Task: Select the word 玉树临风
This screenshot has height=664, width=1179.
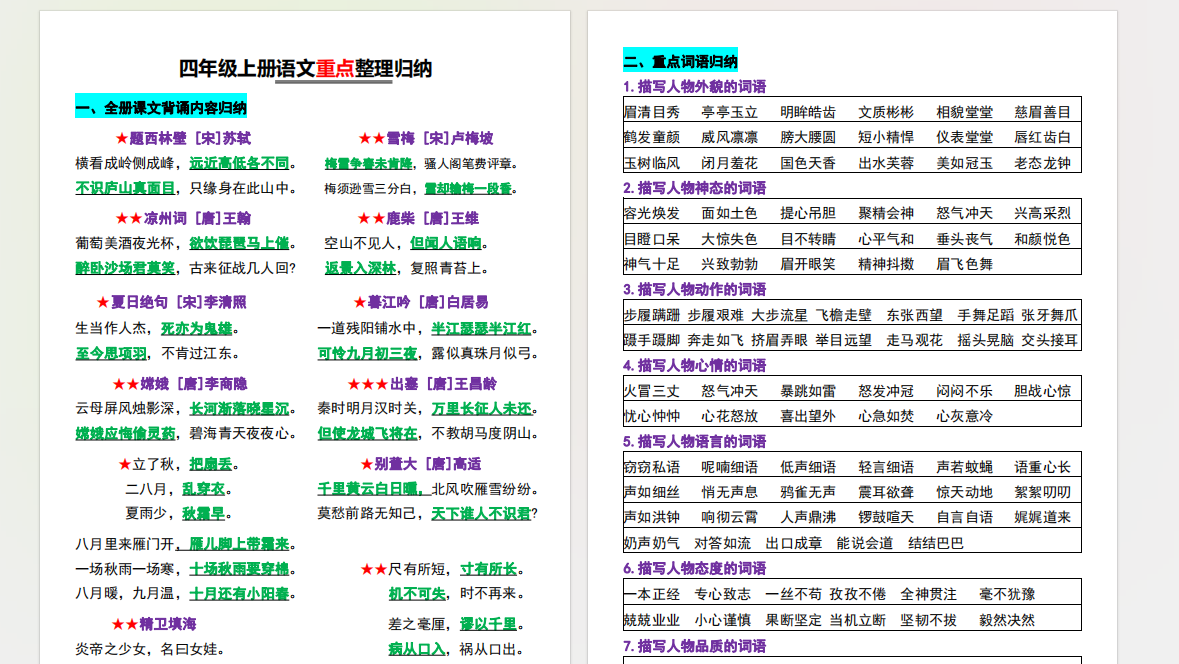Action: [x=652, y=163]
